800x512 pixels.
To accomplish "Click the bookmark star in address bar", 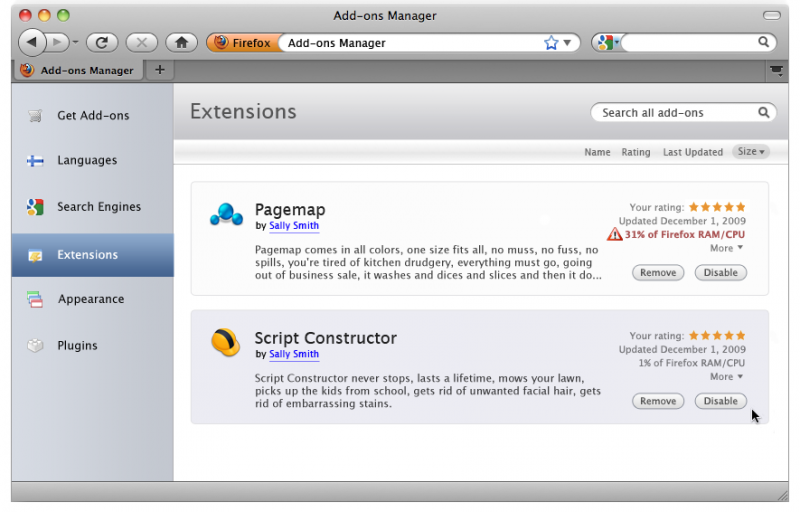I will click(551, 43).
